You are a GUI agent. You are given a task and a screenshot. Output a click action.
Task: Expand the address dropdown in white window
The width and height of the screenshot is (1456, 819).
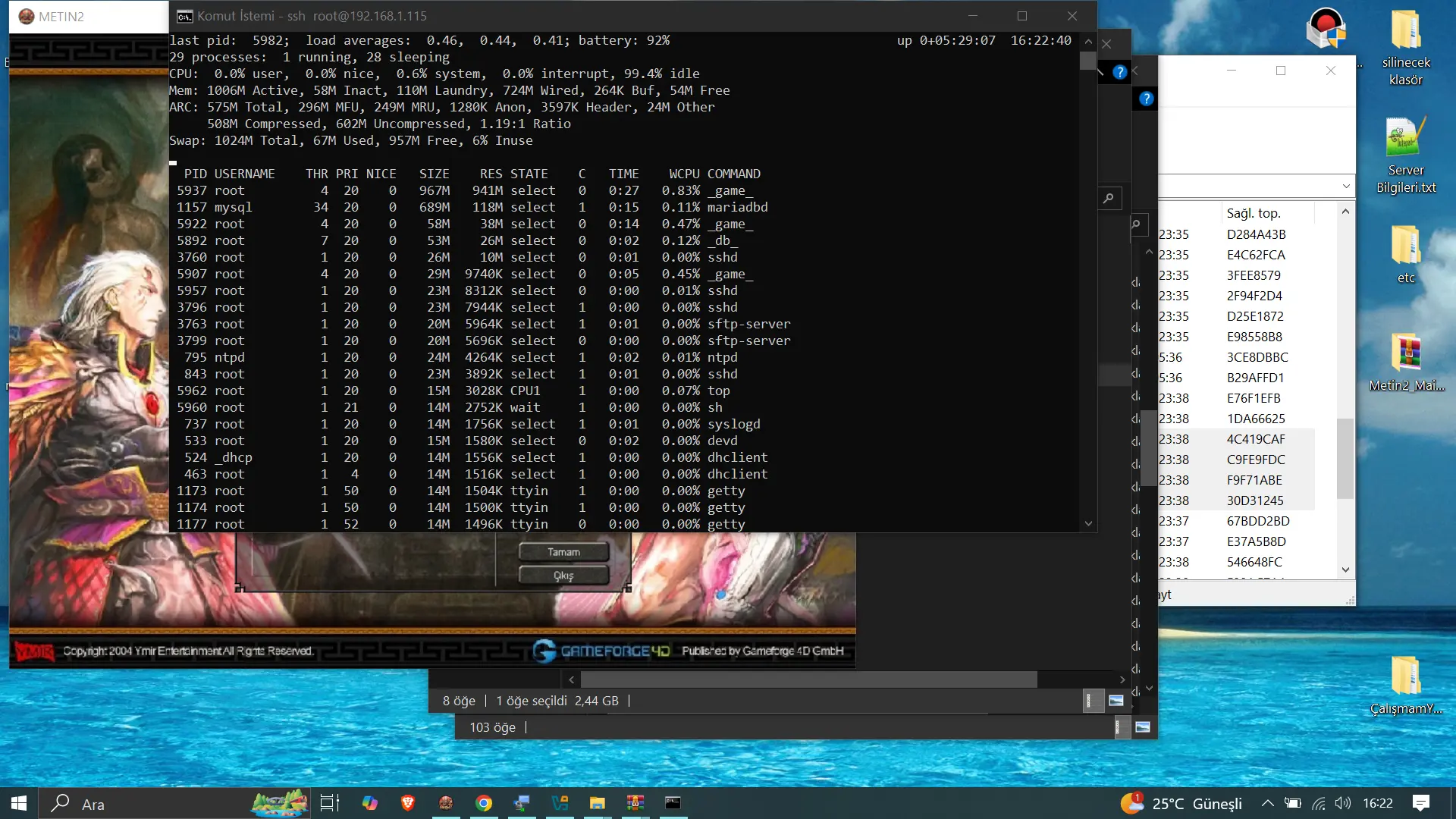[x=1345, y=187]
